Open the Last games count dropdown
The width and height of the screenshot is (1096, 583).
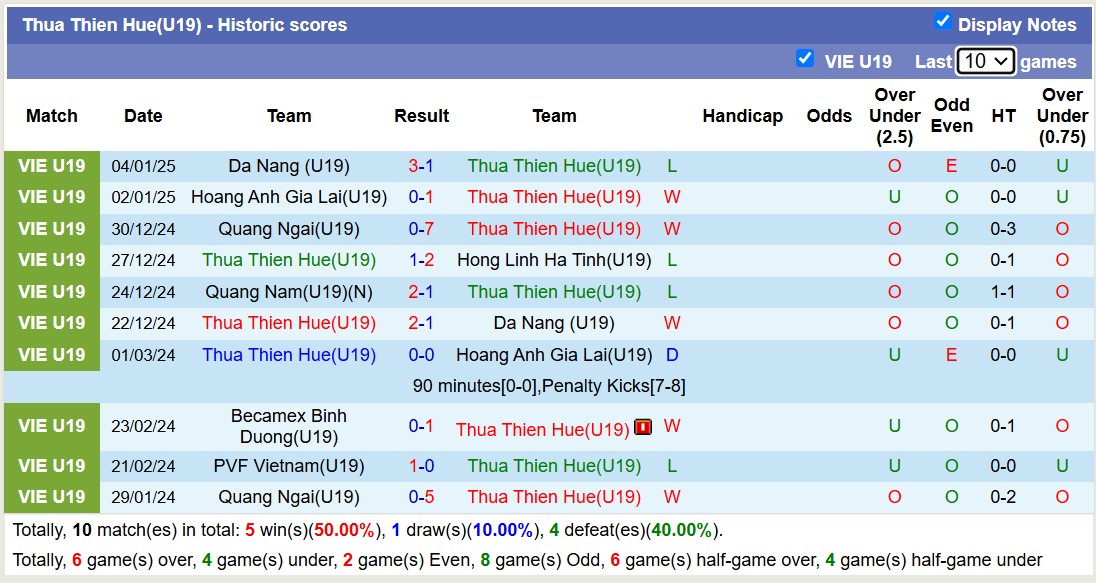[x=986, y=61]
